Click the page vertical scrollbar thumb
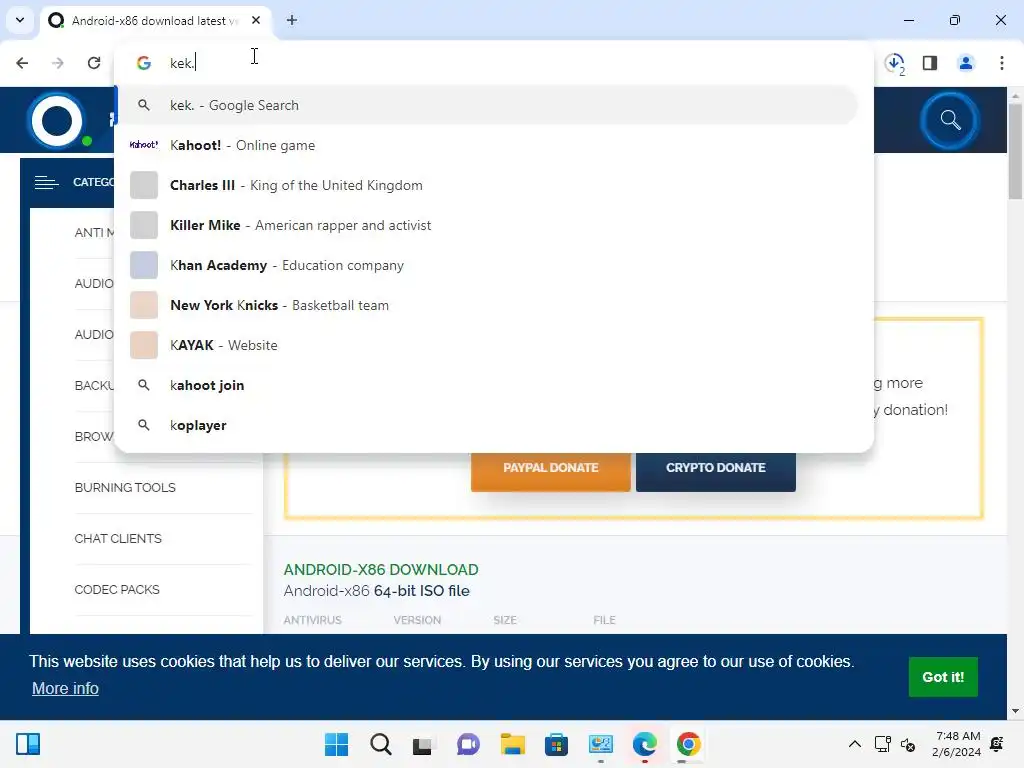Image resolution: width=1024 pixels, height=768 pixels. (x=1015, y=152)
